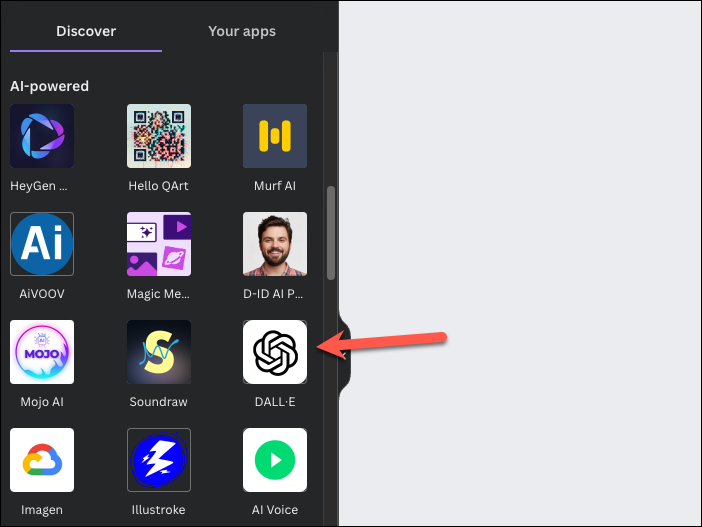This screenshot has width=702, height=527.
Task: Click the DALL·E label text
Action: (x=275, y=402)
